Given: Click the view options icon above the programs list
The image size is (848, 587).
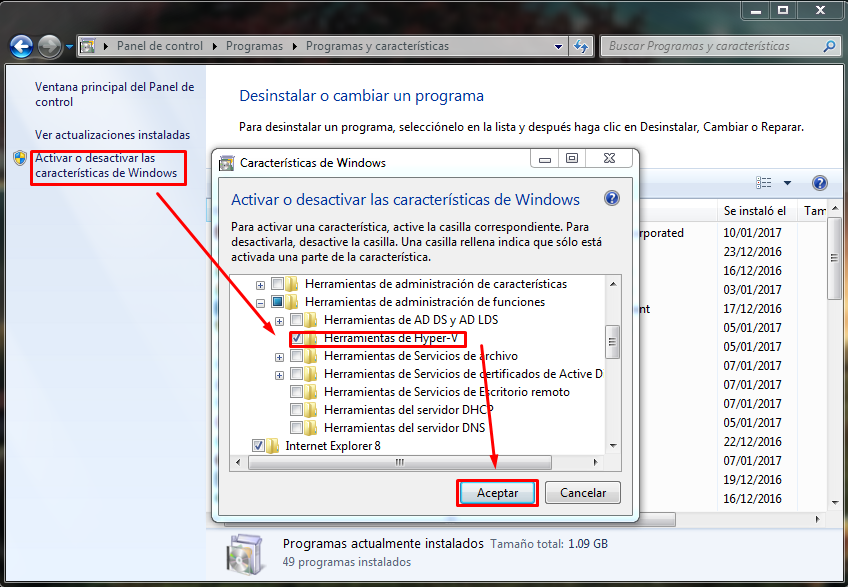Looking at the screenshot, I should pyautogui.click(x=764, y=183).
